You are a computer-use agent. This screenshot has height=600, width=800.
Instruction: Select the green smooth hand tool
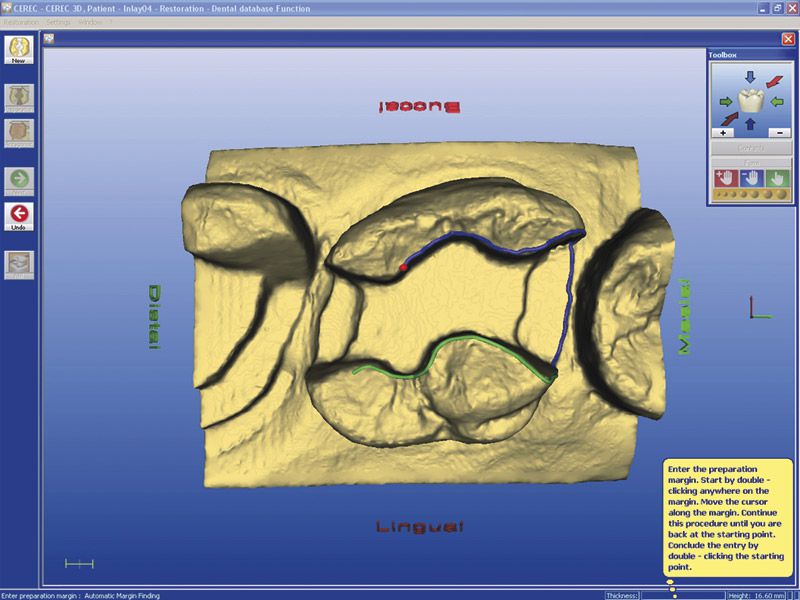[776, 177]
